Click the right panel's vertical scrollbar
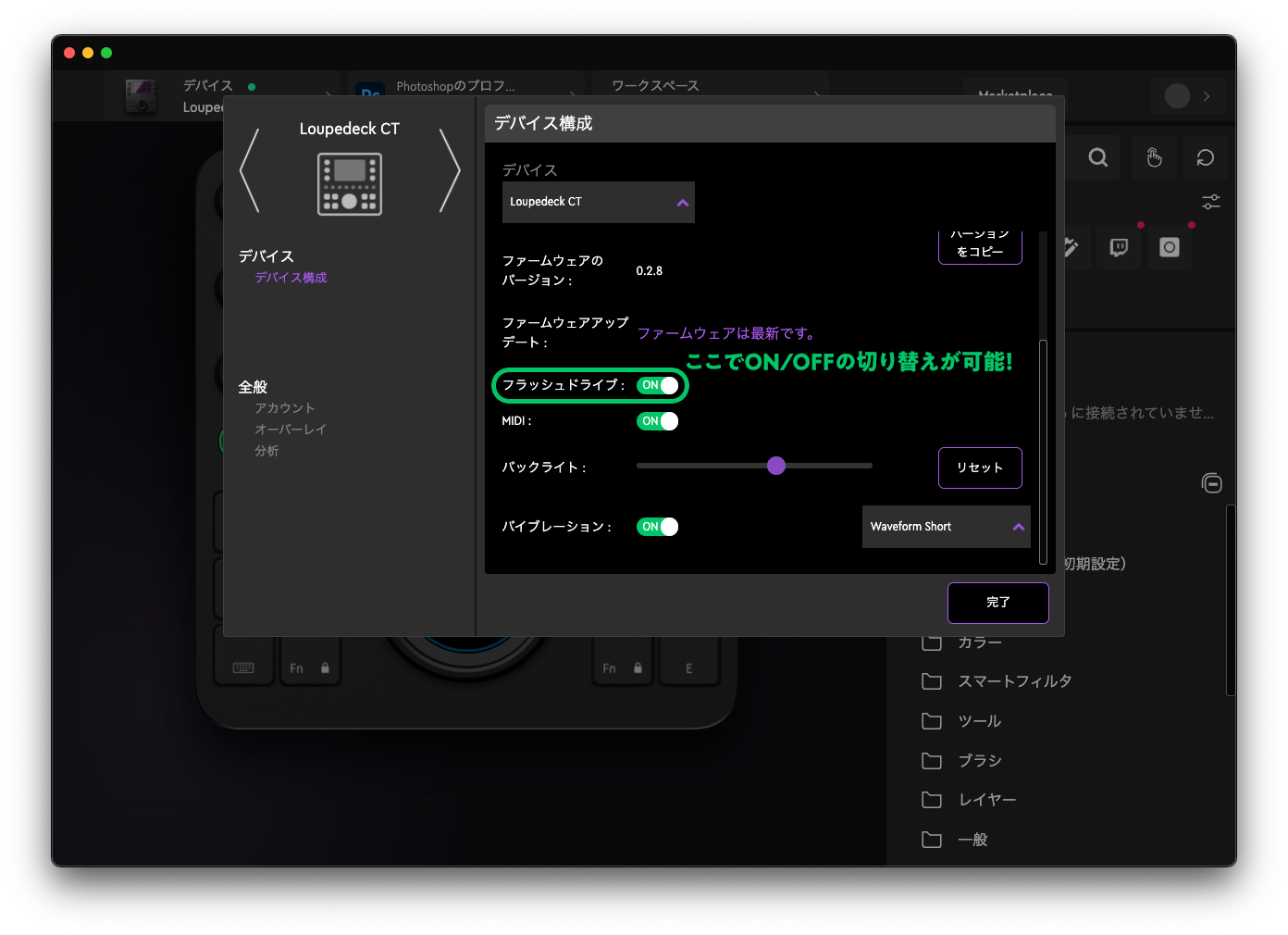This screenshot has width=1288, height=935. tap(1231, 600)
